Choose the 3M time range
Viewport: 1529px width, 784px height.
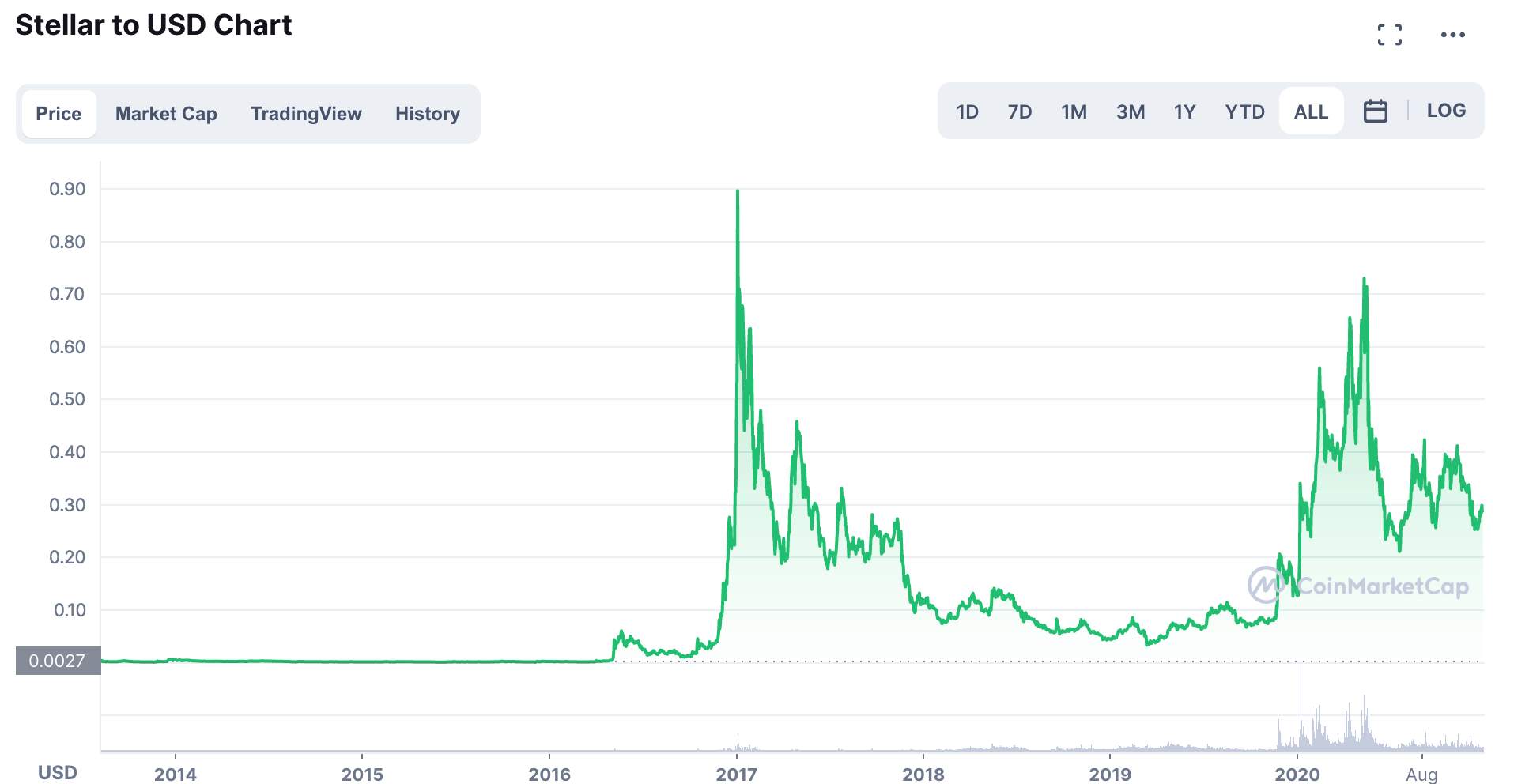1130,111
